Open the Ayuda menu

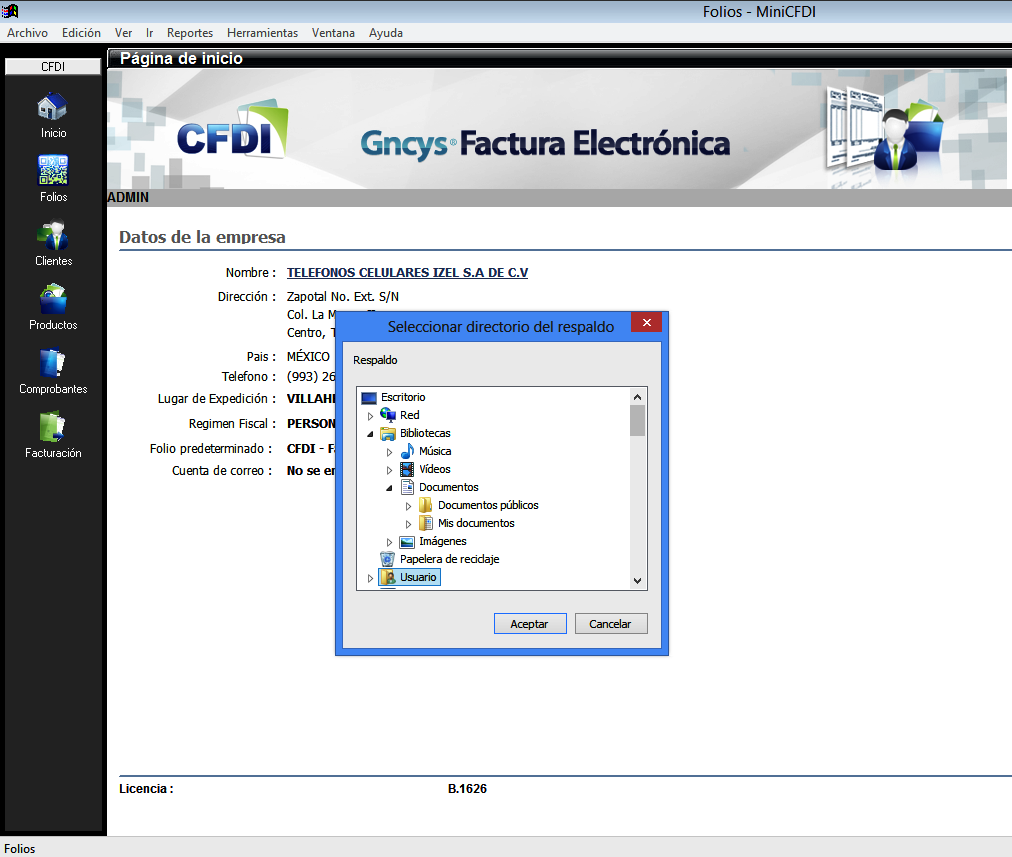(386, 33)
